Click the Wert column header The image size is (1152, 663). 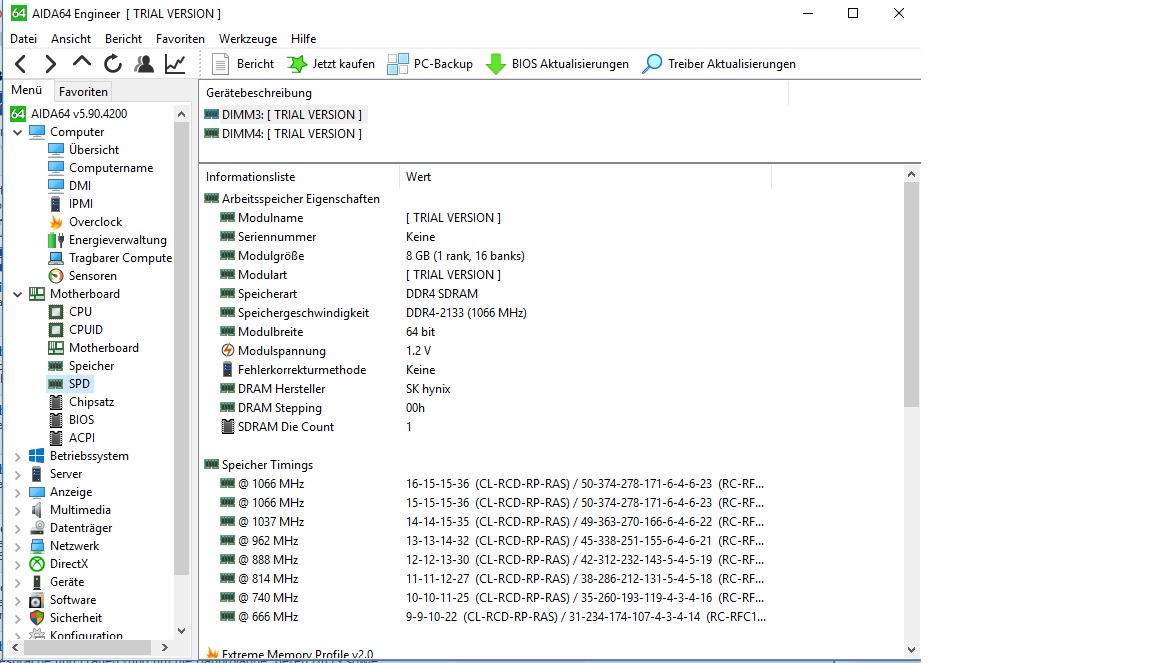pos(586,177)
